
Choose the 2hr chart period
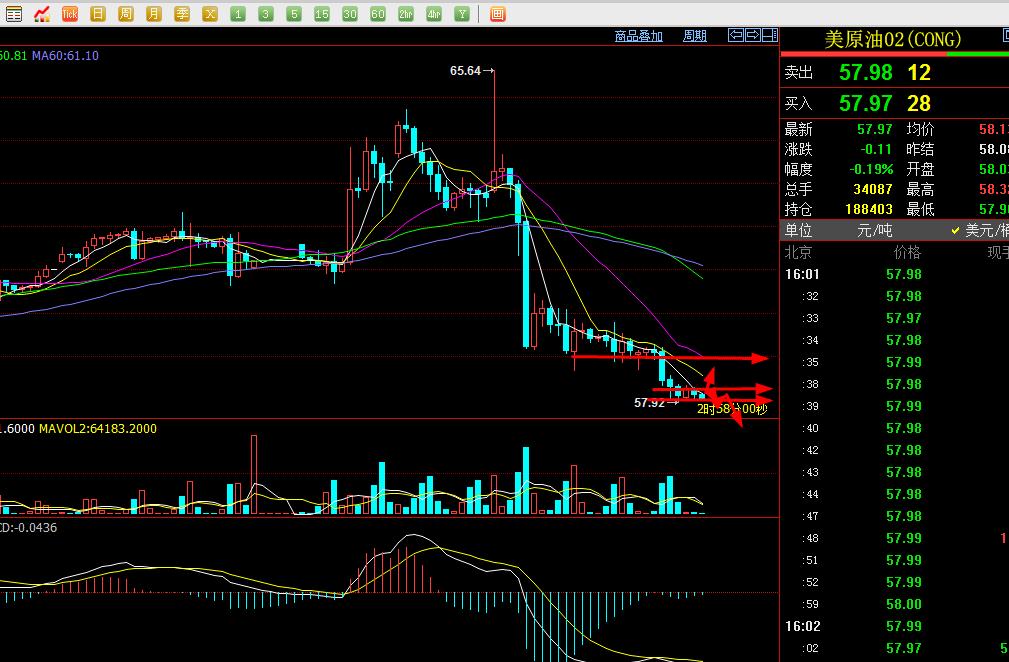pos(406,14)
